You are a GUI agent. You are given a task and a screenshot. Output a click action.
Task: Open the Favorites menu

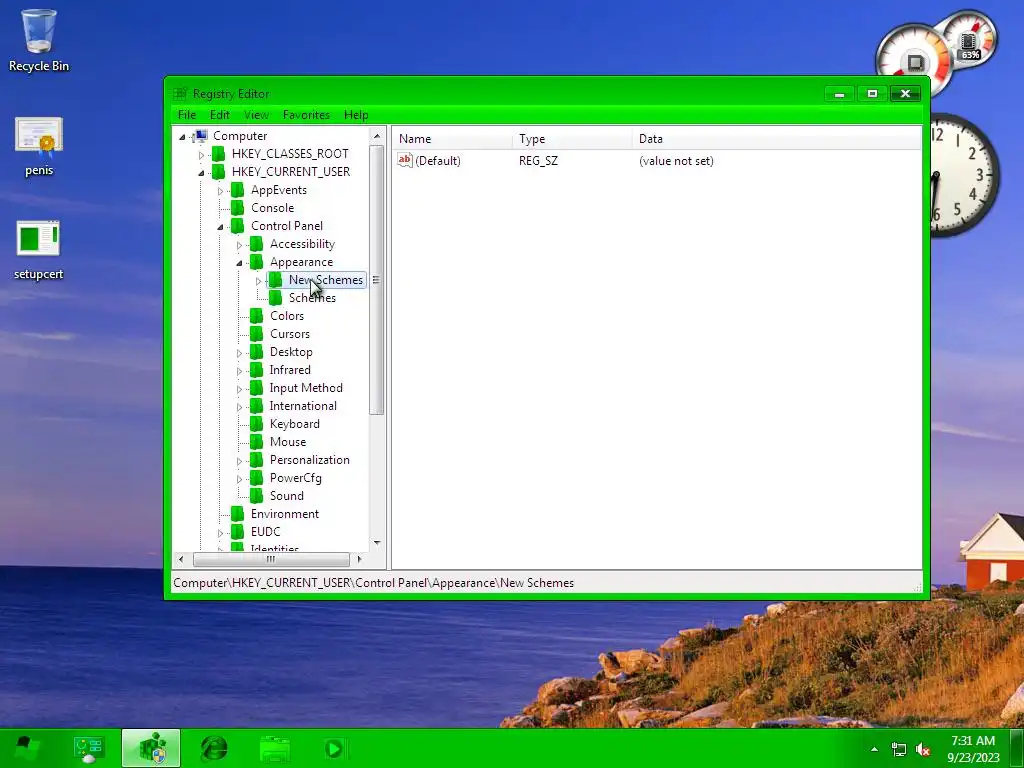click(306, 115)
